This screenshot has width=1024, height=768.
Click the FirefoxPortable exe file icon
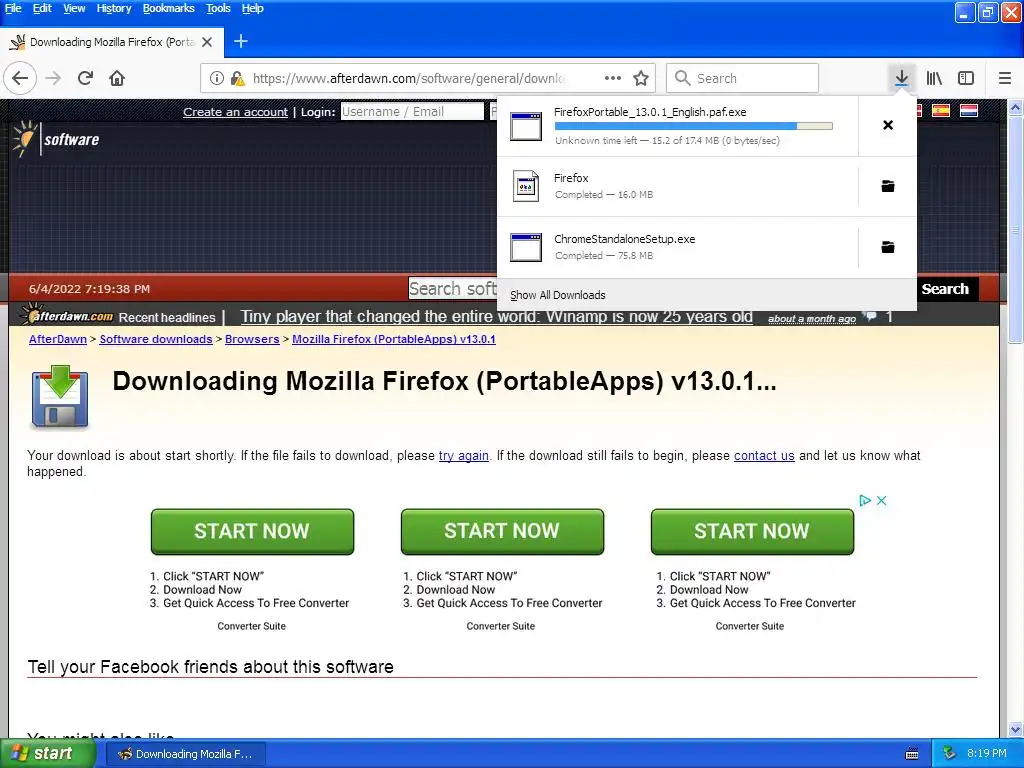tap(526, 126)
